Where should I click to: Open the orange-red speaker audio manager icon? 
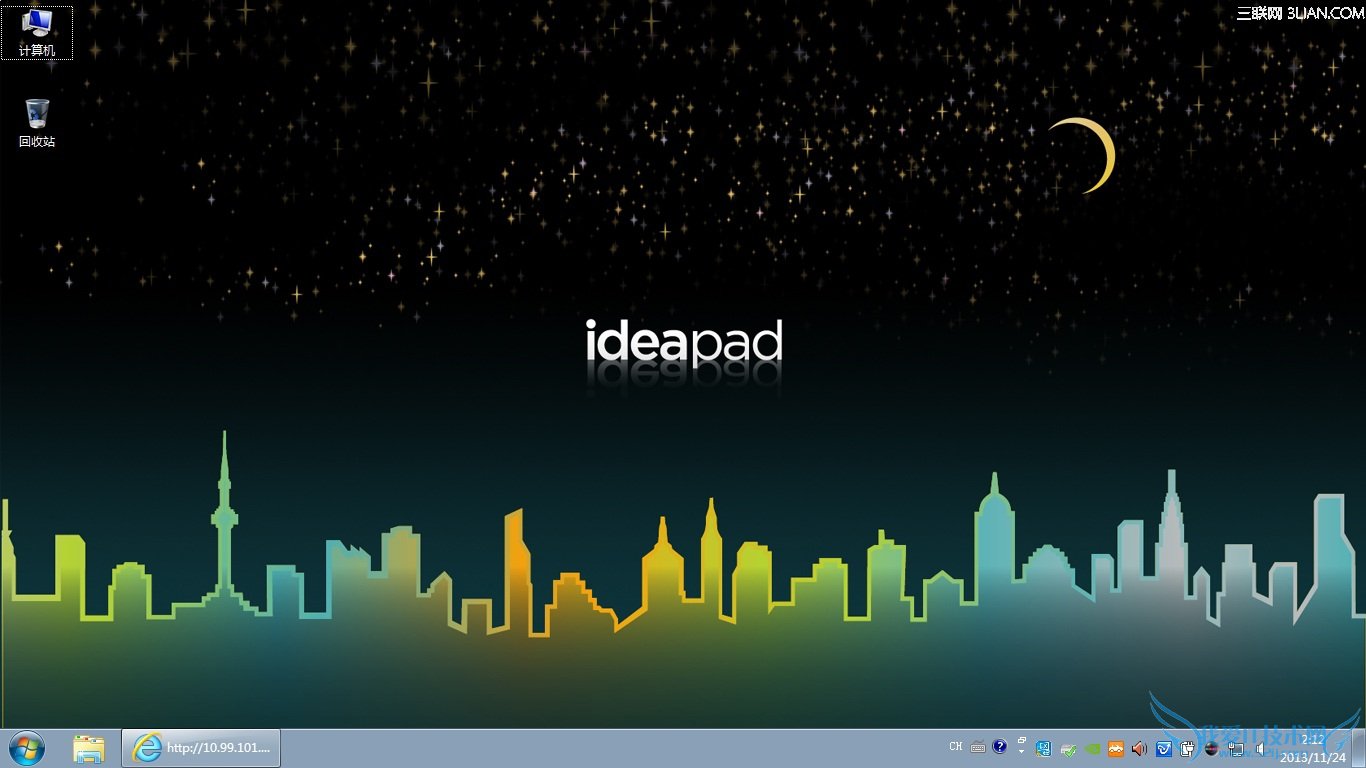1139,748
